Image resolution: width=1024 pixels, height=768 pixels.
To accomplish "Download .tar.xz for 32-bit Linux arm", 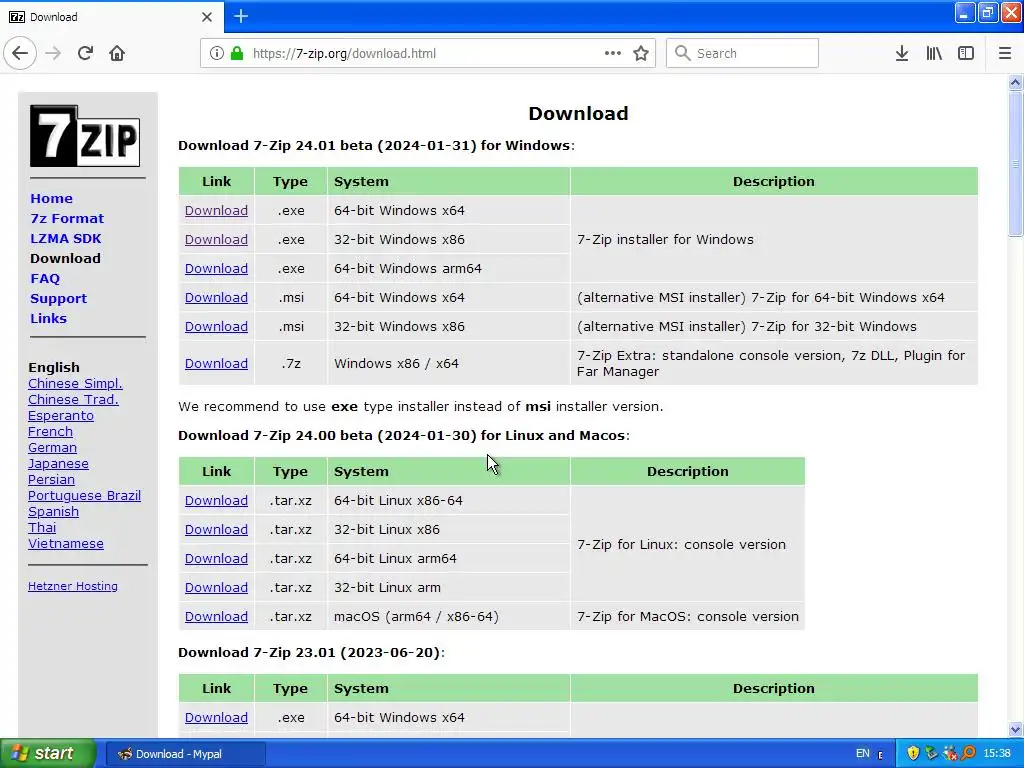I will coord(216,587).
